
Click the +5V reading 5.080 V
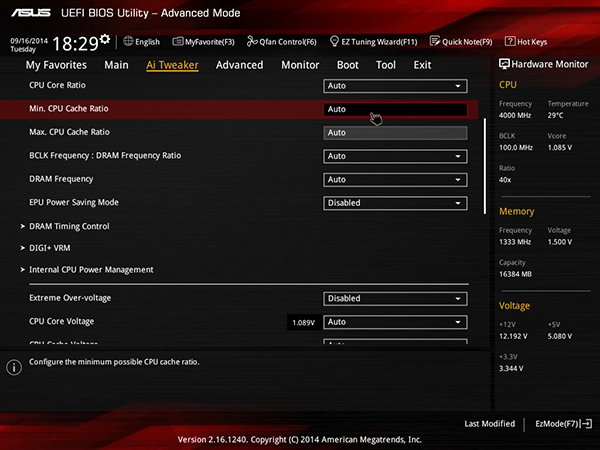pyautogui.click(x=559, y=336)
